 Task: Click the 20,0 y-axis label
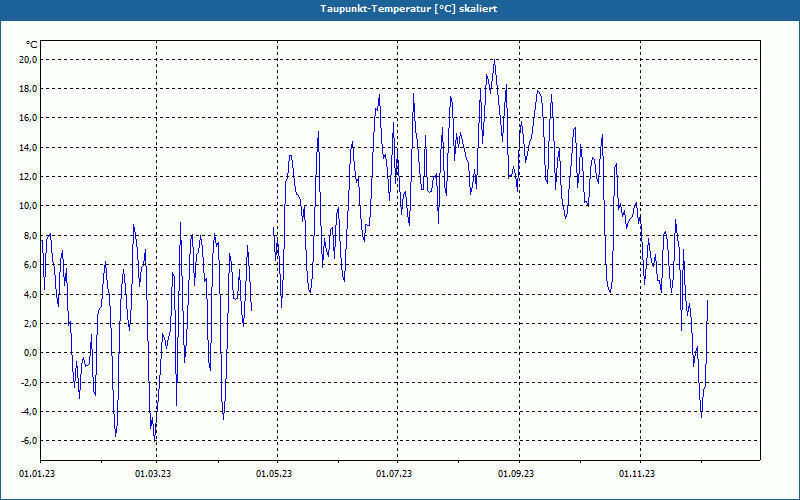pyautogui.click(x=28, y=60)
